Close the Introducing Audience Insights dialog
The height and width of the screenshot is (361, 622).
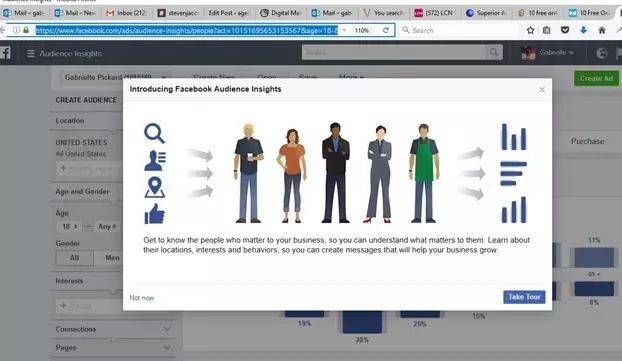[542, 90]
